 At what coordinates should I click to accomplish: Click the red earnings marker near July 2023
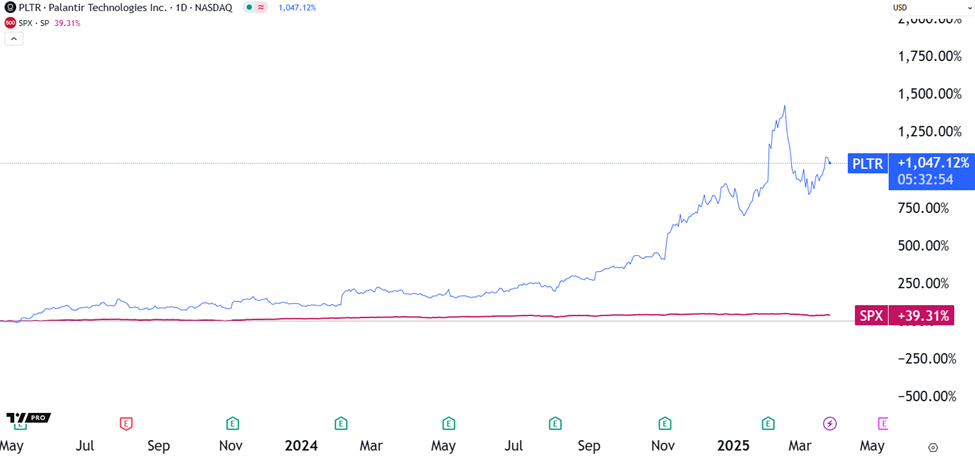126,424
